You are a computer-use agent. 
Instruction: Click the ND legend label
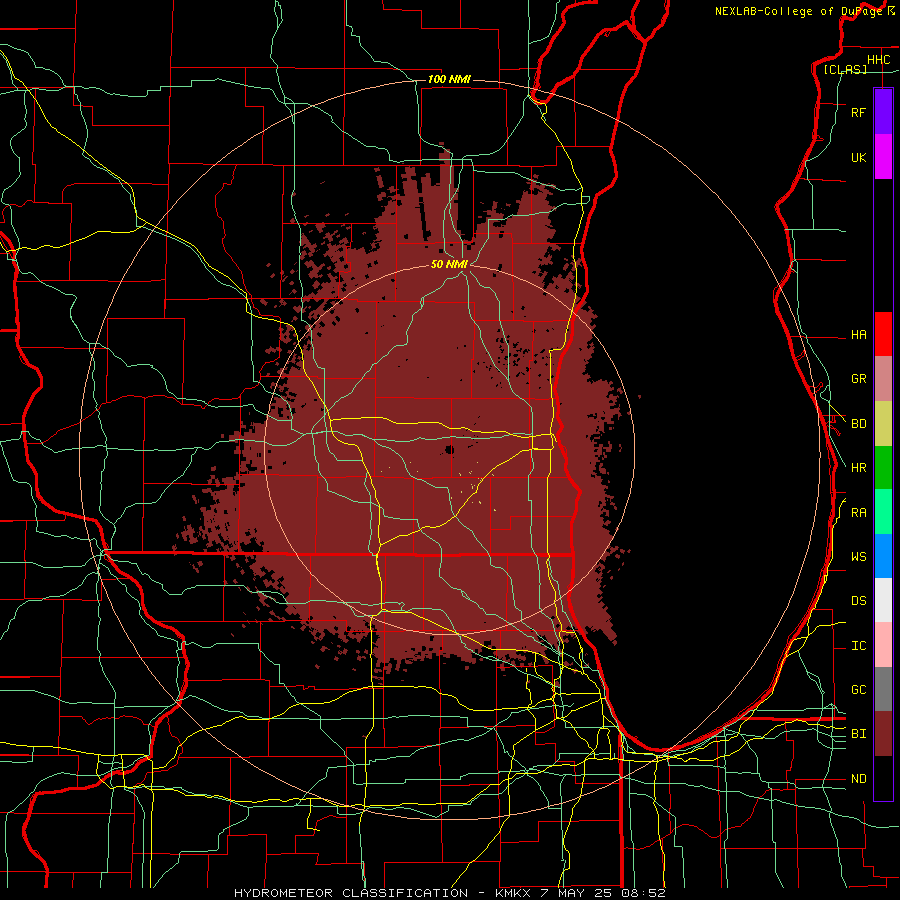pos(858,779)
